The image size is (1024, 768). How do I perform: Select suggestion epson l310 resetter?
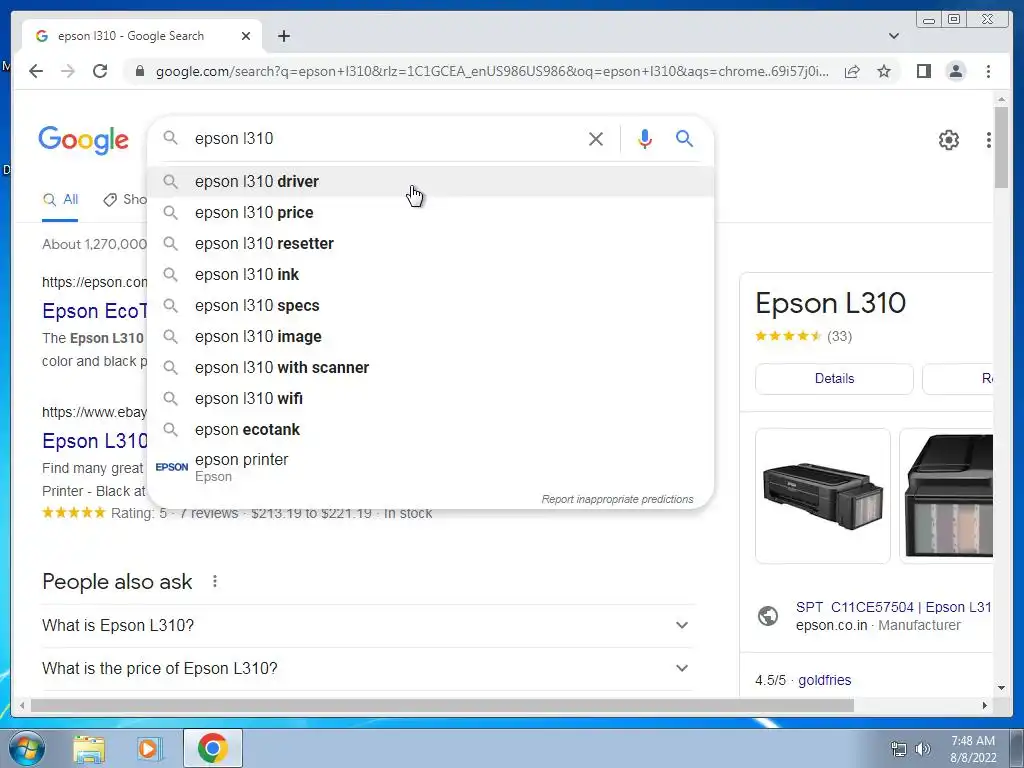[431, 244]
